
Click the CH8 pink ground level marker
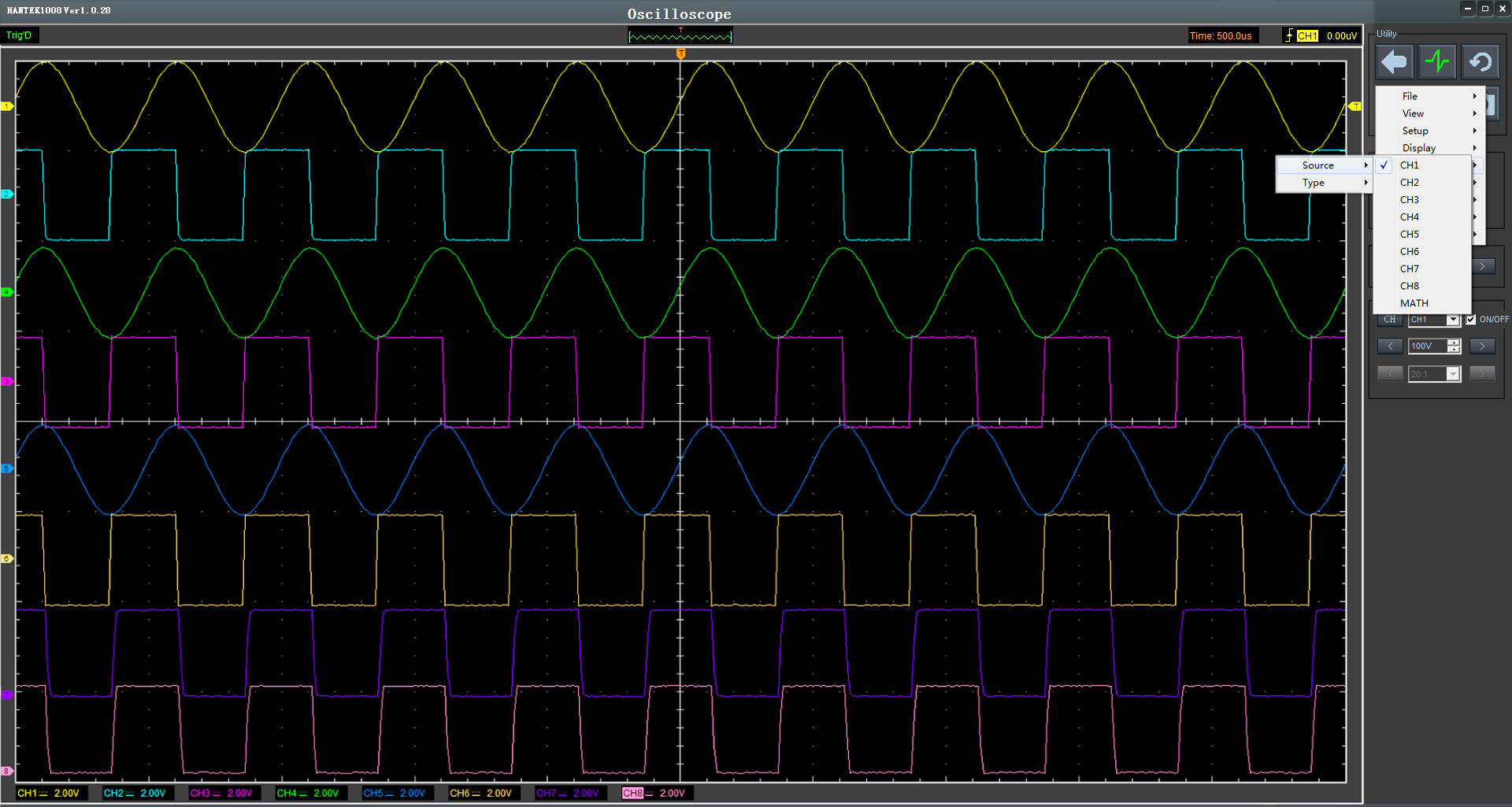coord(7,771)
